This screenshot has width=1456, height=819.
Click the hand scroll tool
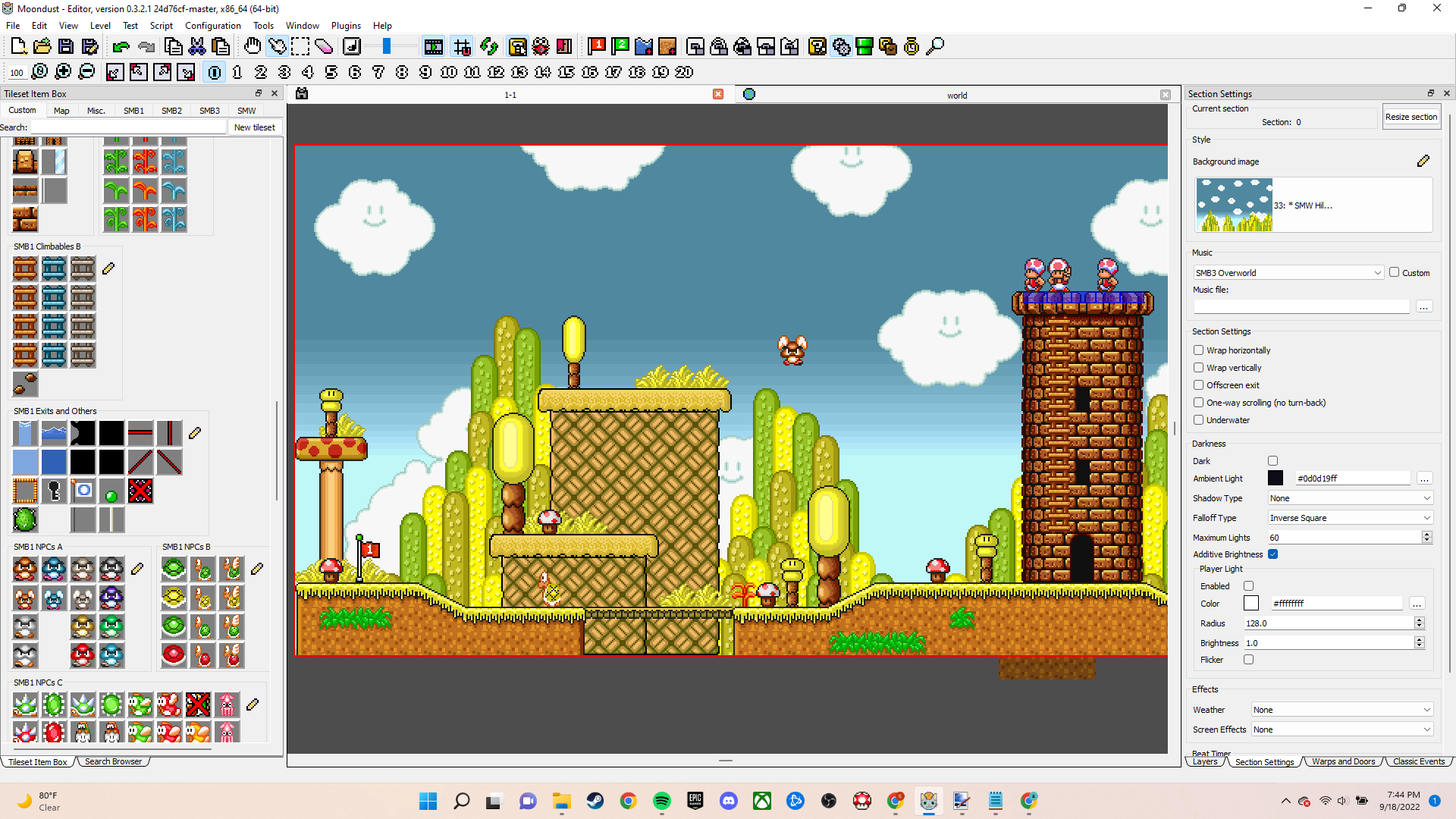[253, 47]
